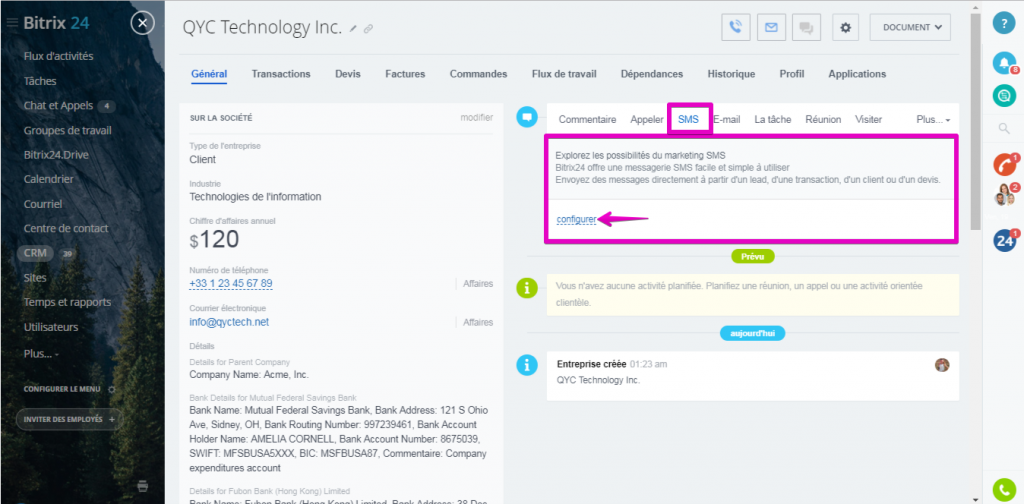Open Tâches in left menu

click(40, 81)
